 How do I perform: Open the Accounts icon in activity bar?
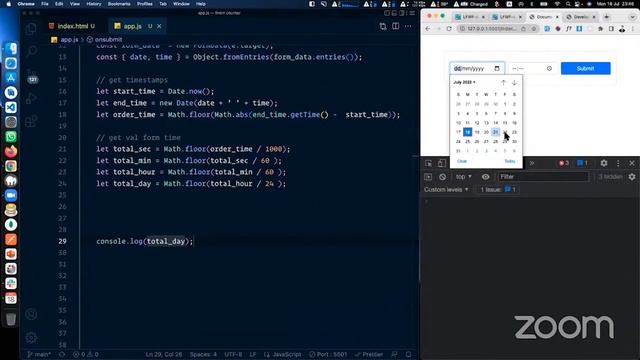31,314
